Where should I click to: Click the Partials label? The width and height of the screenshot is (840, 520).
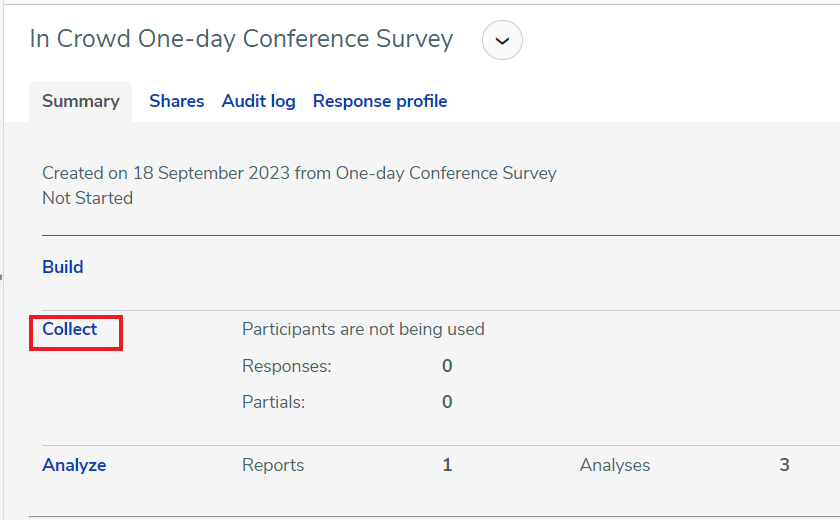click(273, 402)
